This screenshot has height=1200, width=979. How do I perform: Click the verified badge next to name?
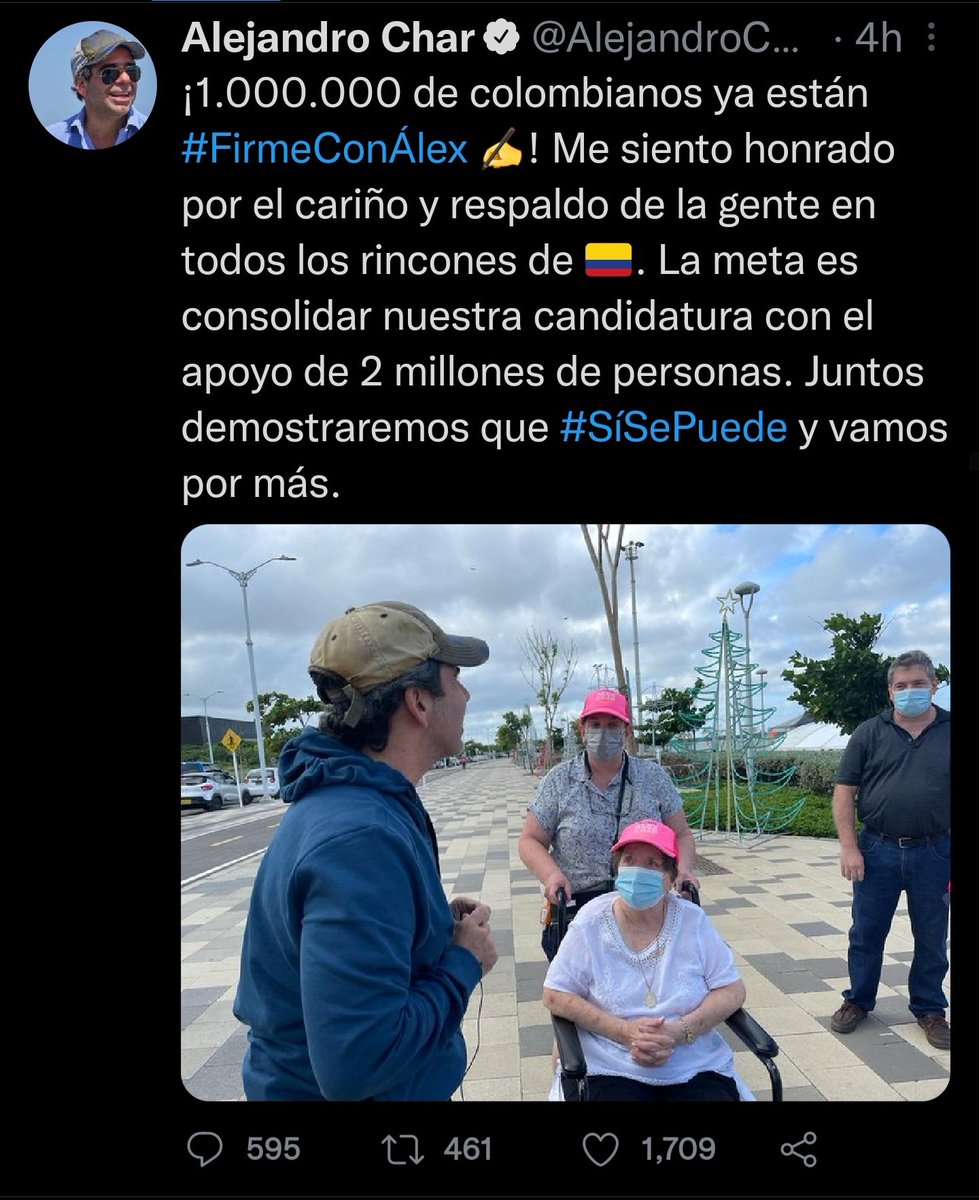[x=501, y=39]
